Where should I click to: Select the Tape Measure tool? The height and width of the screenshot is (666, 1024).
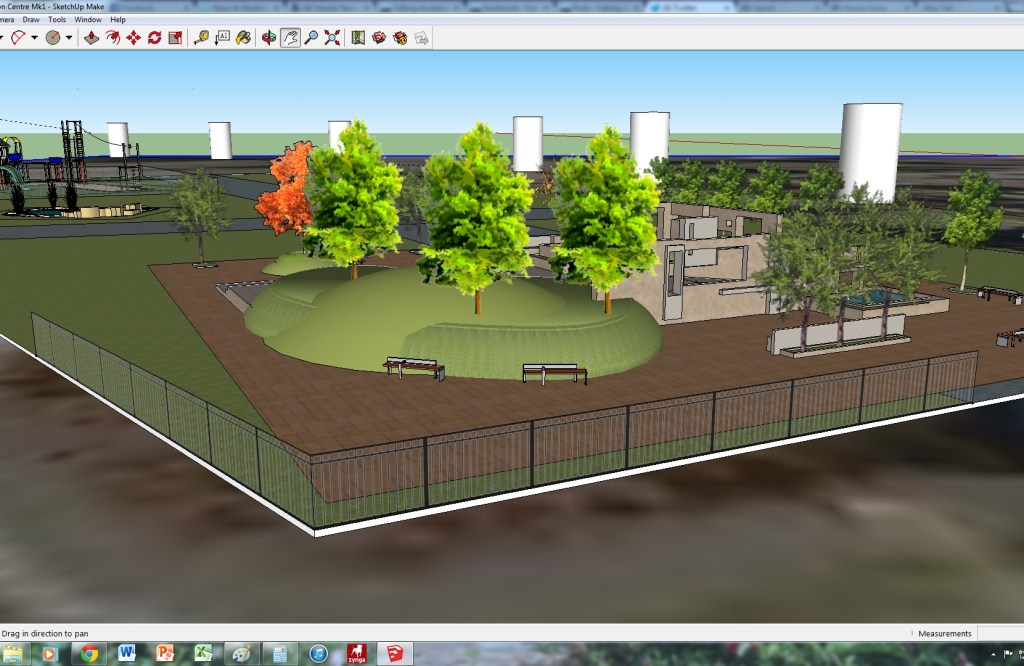(x=201, y=38)
